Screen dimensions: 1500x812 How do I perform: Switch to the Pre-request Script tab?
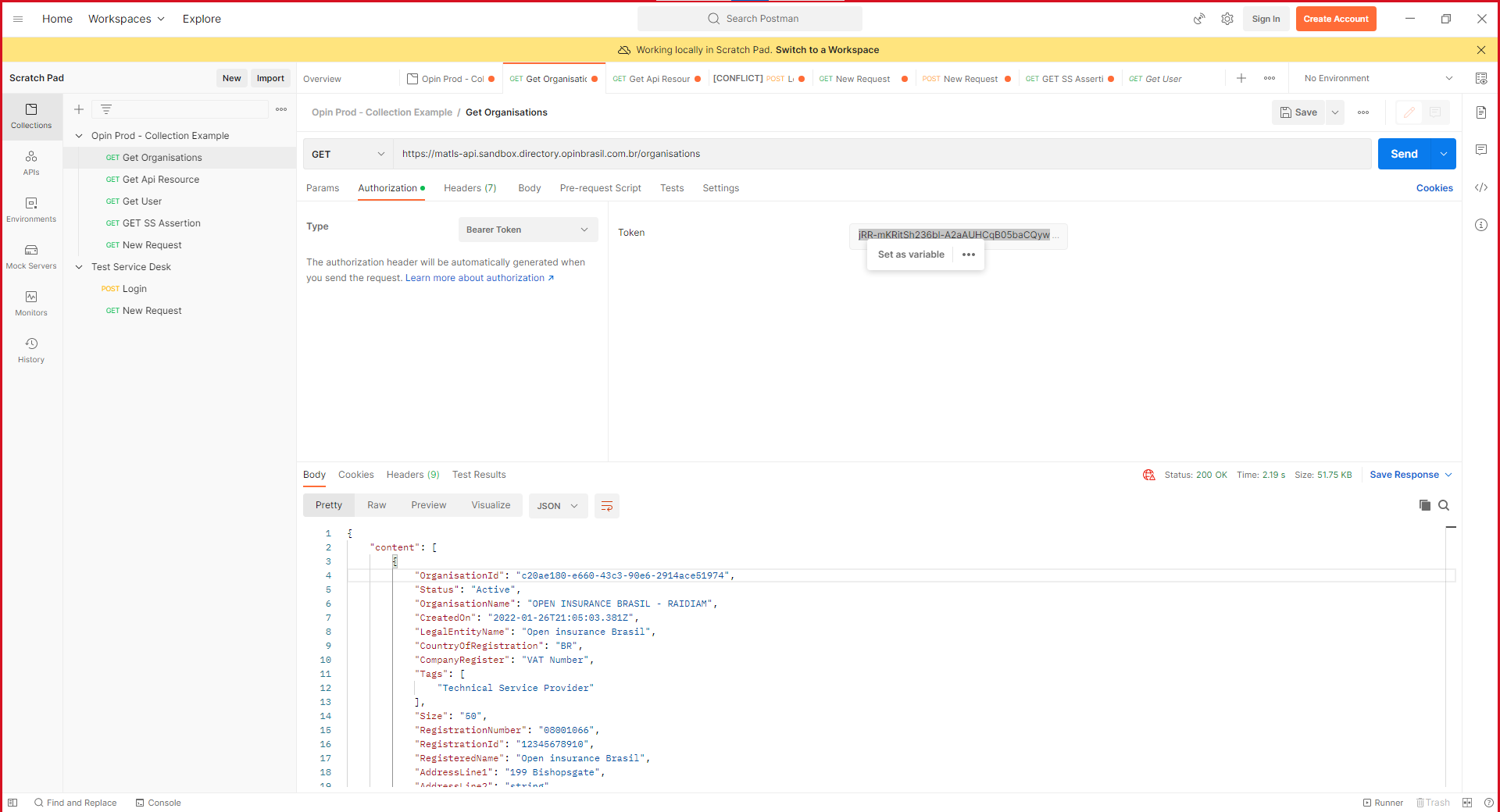coord(600,188)
